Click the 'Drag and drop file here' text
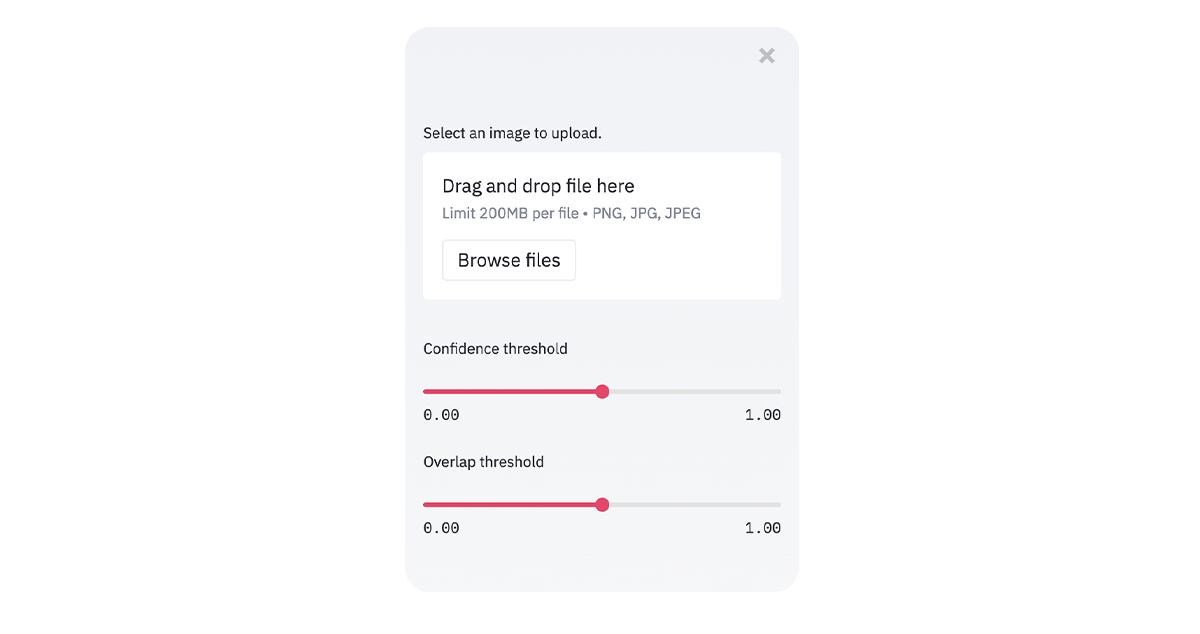1200x634 pixels. click(x=538, y=186)
